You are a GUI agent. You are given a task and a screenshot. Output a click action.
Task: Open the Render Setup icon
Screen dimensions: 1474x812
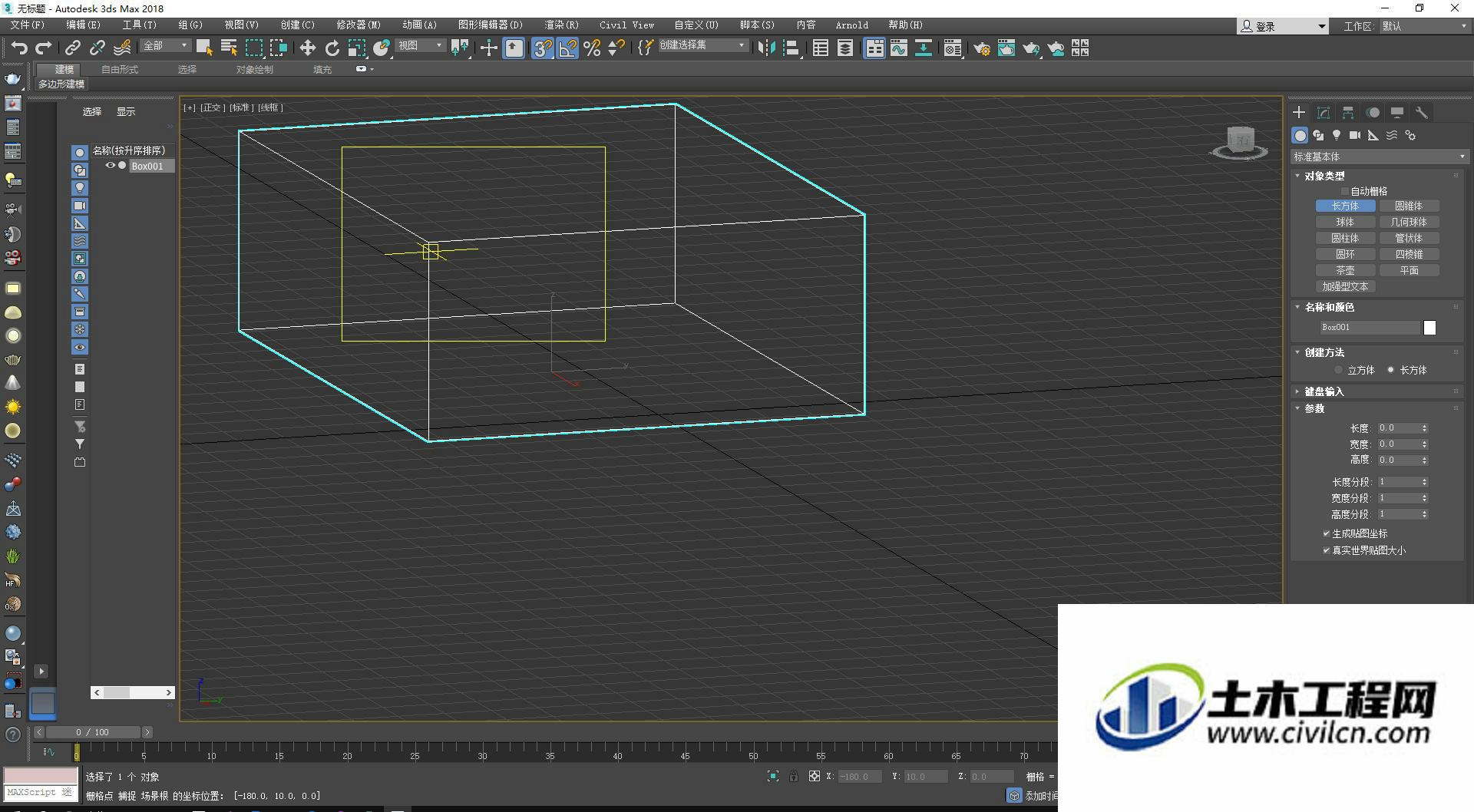click(982, 48)
